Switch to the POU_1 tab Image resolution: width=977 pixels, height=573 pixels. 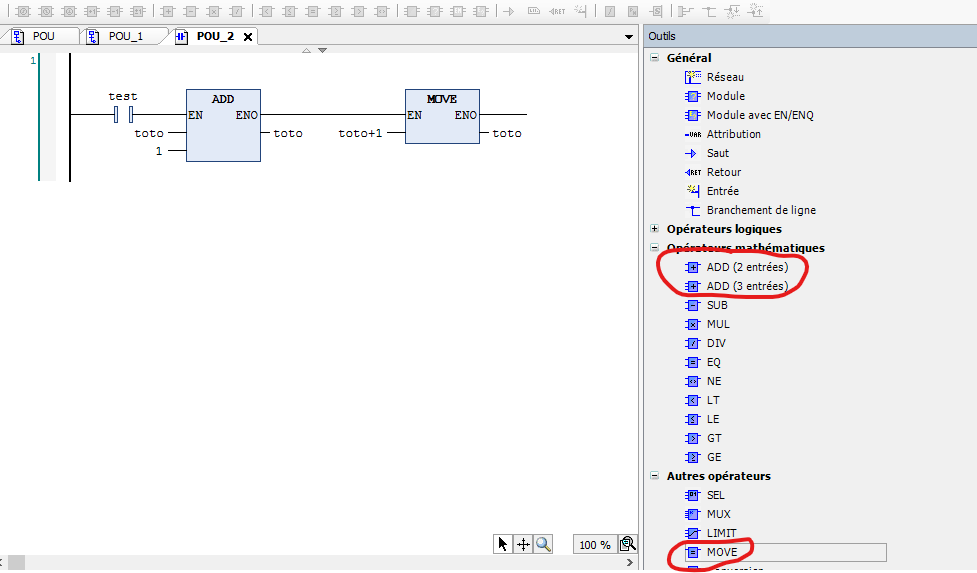coord(125,36)
